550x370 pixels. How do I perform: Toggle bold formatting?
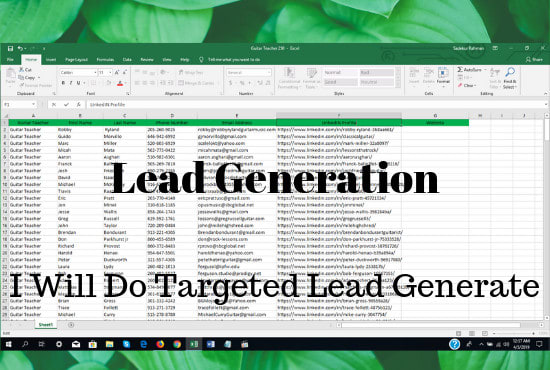(x=63, y=83)
